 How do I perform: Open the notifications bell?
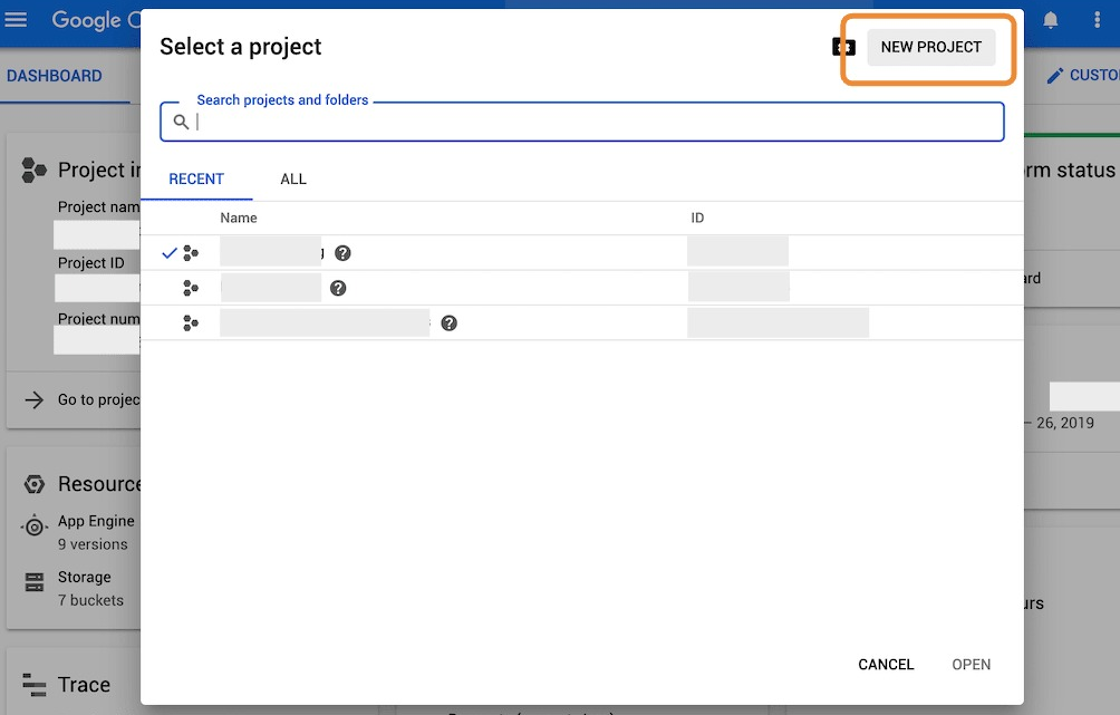(1050, 20)
